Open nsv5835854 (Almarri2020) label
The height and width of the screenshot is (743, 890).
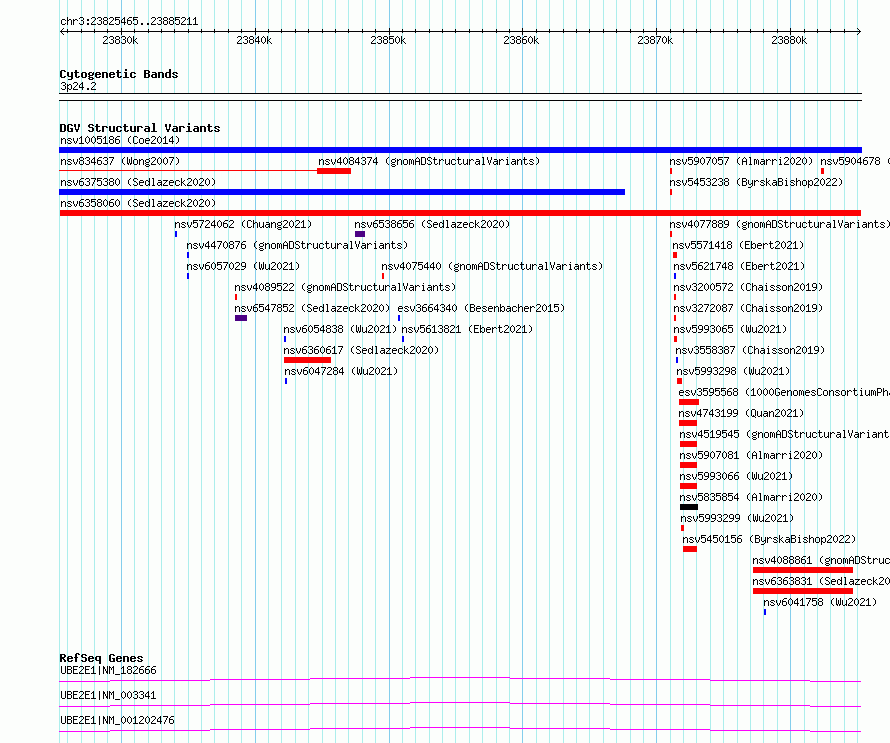(751, 497)
